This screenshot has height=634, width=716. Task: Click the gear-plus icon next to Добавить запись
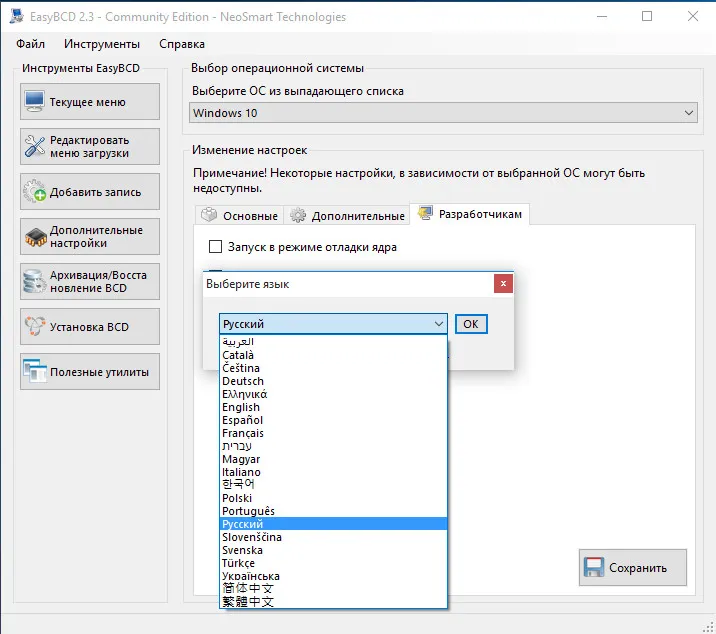point(35,191)
